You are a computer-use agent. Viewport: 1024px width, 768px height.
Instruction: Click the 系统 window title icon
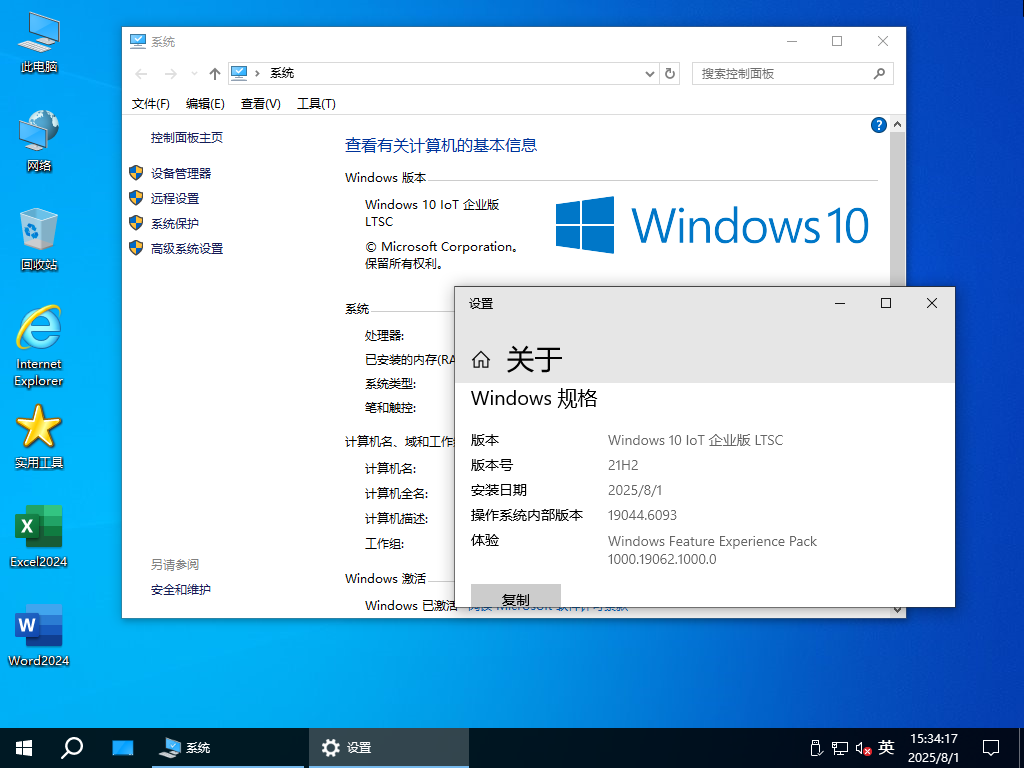[x=138, y=42]
